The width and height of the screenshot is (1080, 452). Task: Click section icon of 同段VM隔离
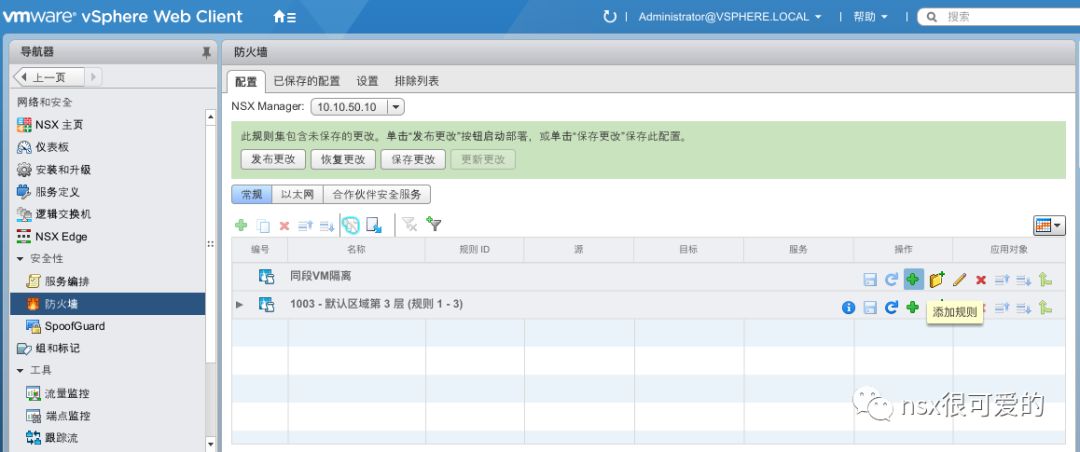266,276
